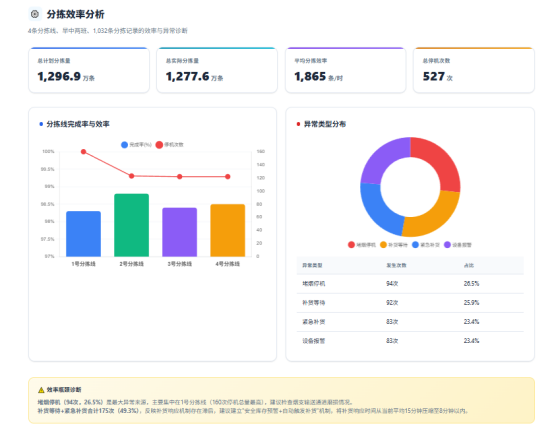
Task: Click the table row showing 92次 and 25.9%
Action: tap(410, 303)
